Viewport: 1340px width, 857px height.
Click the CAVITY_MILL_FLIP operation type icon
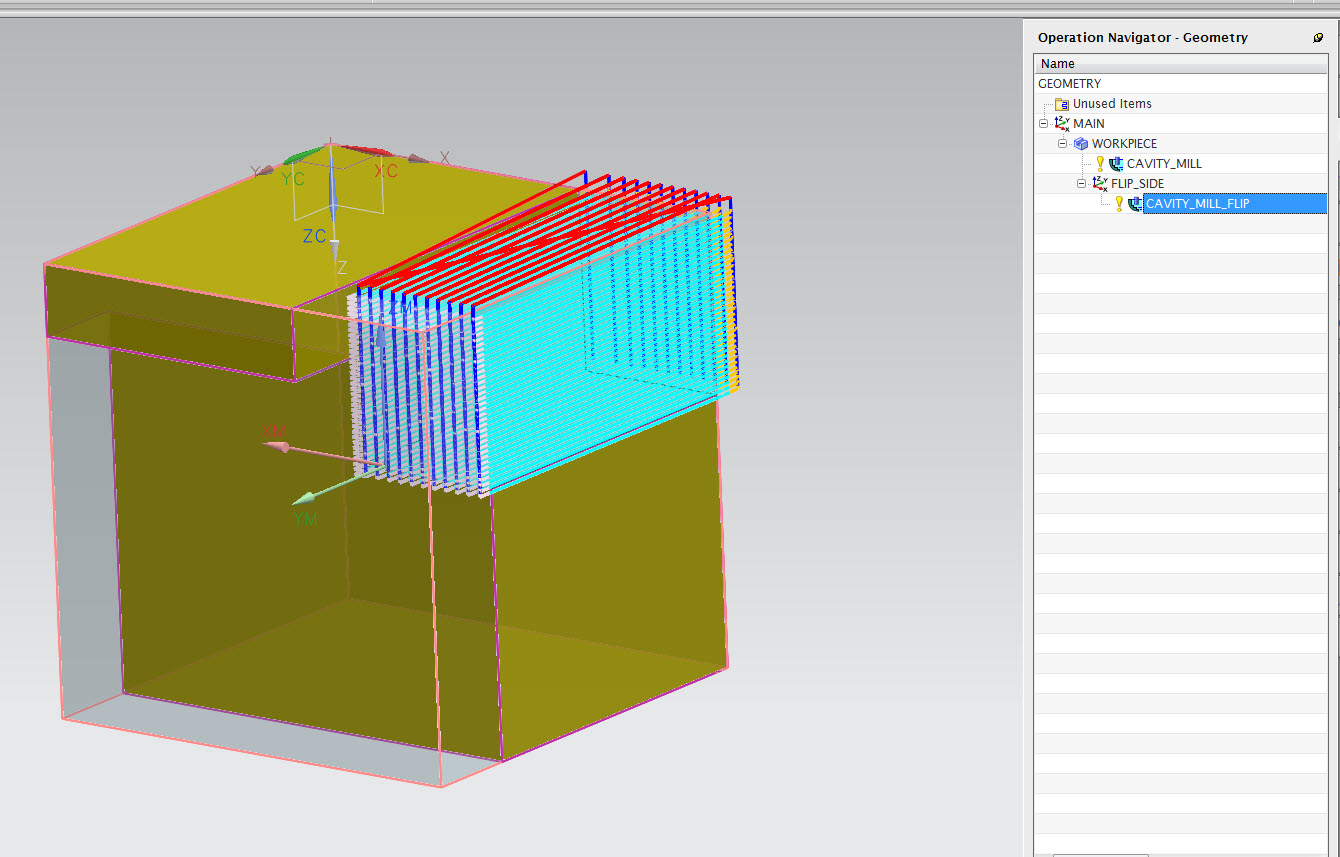[x=1135, y=204]
